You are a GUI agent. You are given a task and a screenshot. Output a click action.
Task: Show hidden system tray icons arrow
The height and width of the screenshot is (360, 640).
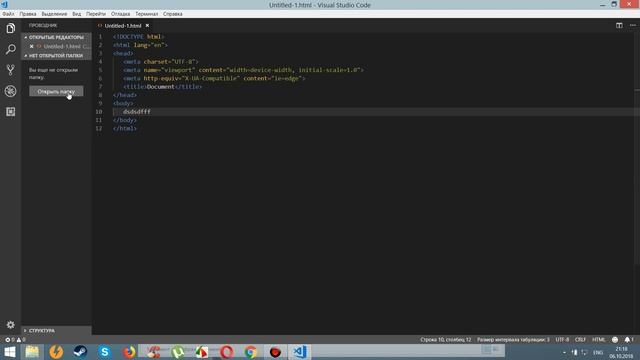click(x=564, y=352)
